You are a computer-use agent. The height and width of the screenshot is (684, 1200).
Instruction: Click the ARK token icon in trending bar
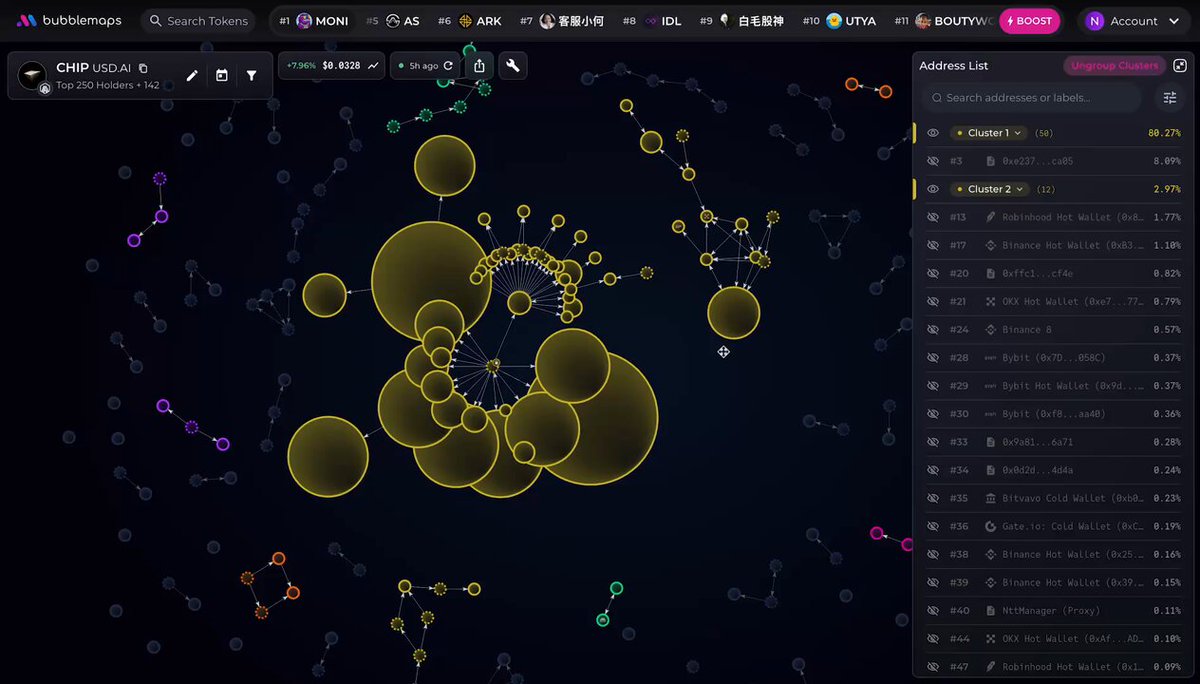(x=465, y=21)
